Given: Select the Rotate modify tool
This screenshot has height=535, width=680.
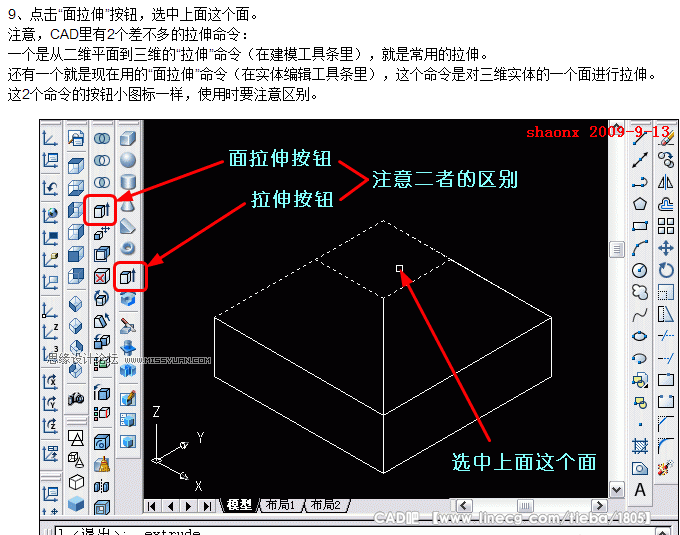Looking at the screenshot, I should pyautogui.click(x=666, y=270).
